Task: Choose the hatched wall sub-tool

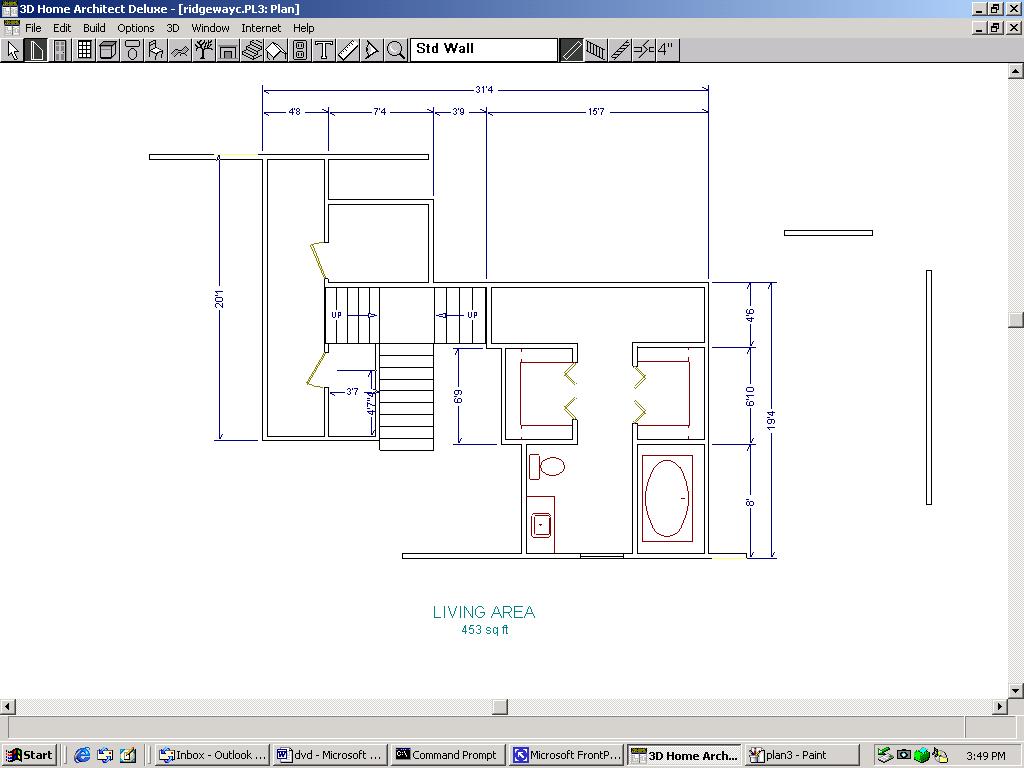Action: point(620,50)
